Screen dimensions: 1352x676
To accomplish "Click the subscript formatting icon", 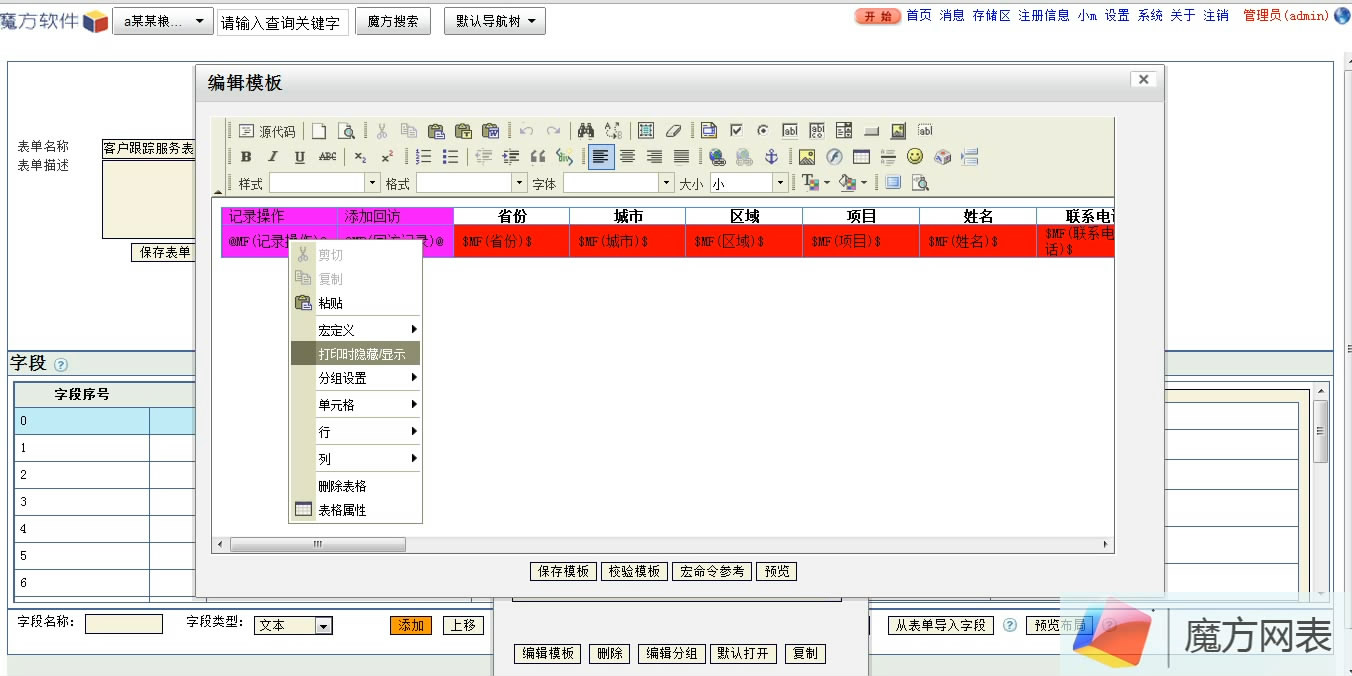I will point(360,157).
